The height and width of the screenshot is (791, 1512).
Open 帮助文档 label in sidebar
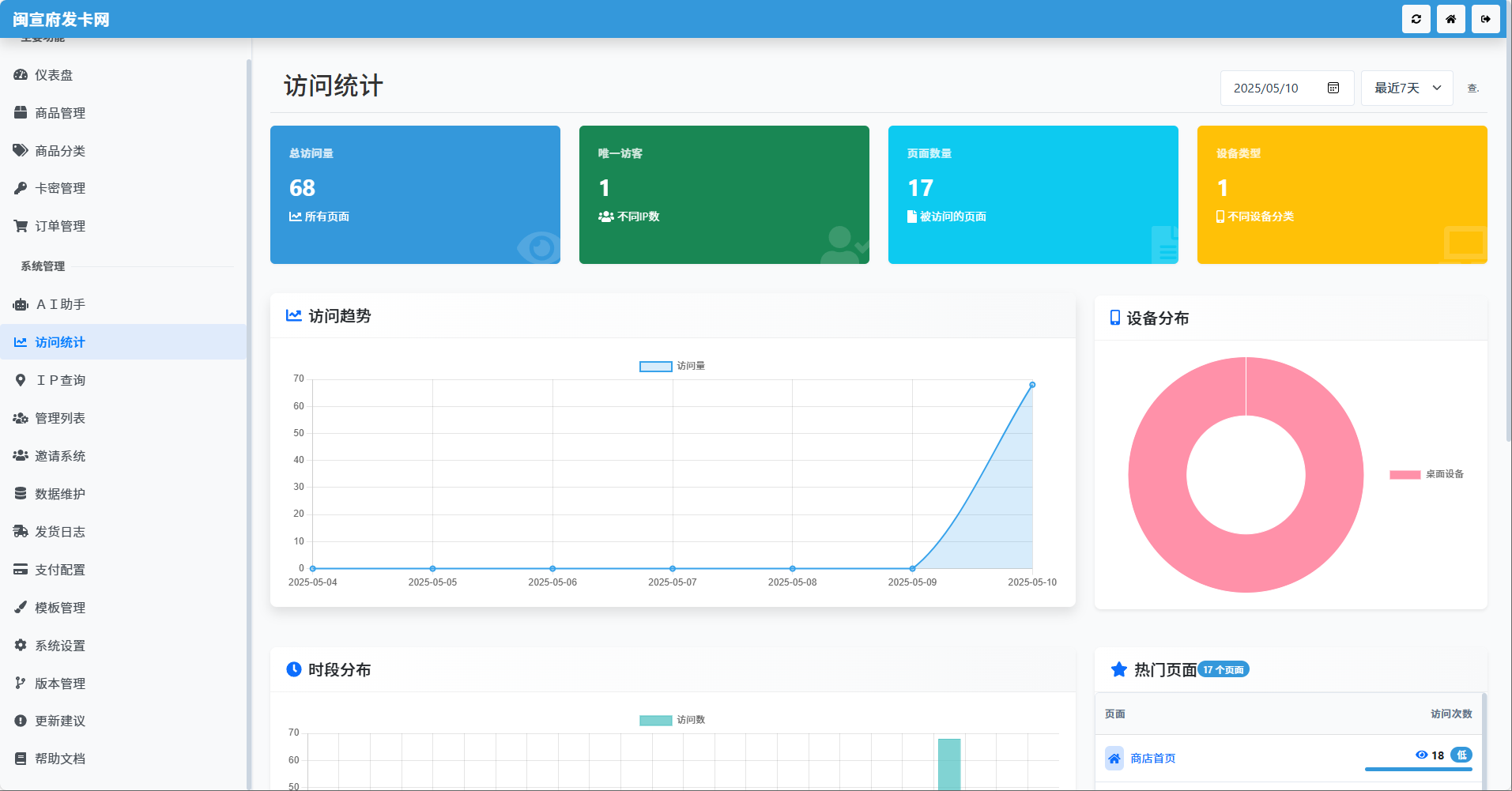[x=60, y=759]
